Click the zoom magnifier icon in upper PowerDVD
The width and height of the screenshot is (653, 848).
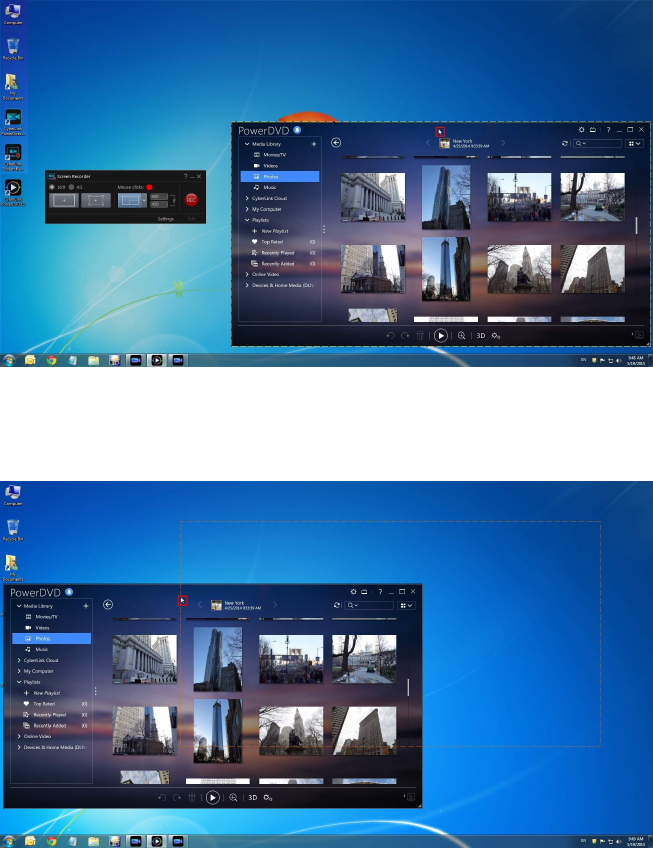point(461,336)
